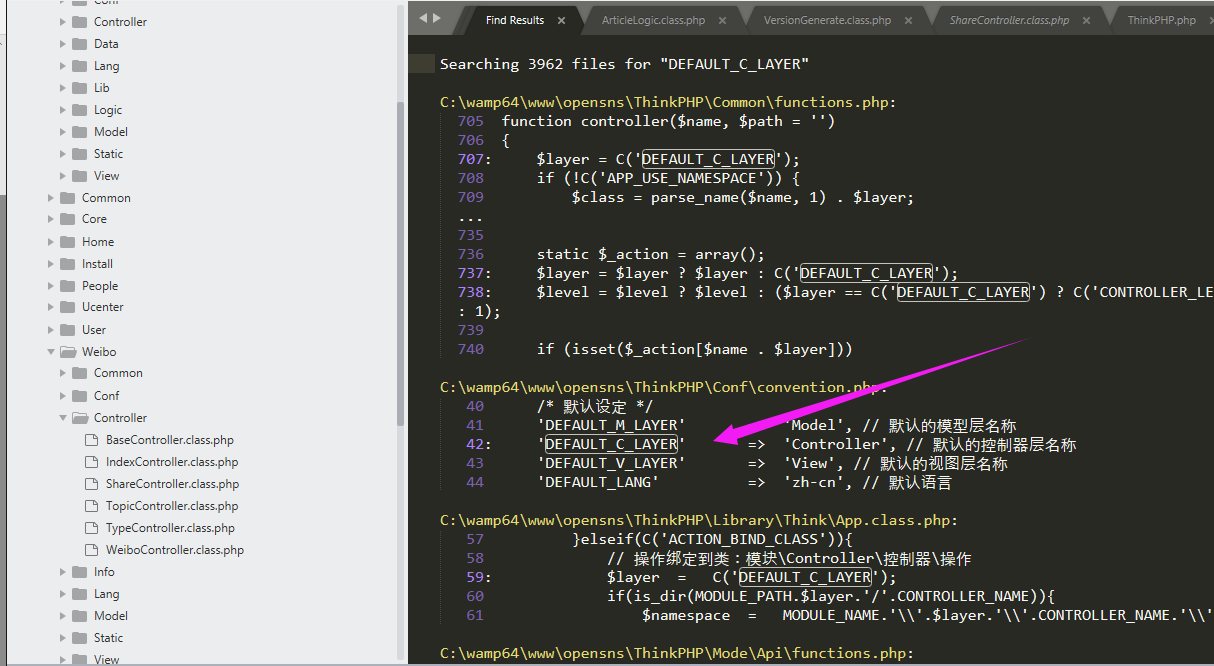Open the ThinkPHP.php tab

(1161, 20)
